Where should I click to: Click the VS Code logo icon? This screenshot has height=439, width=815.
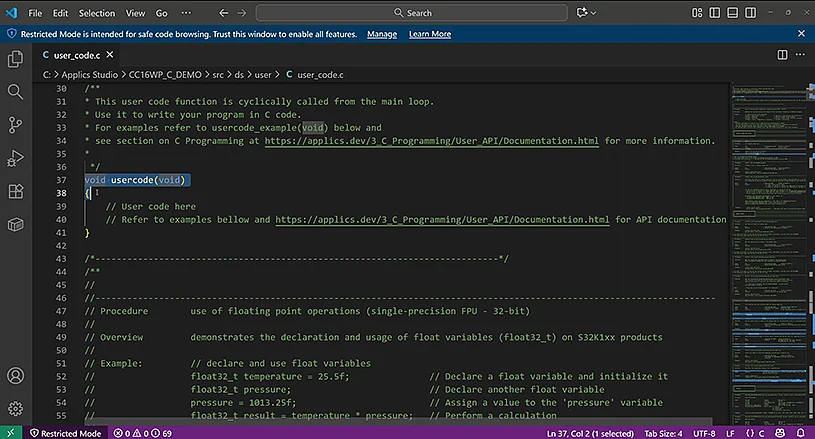(x=11, y=12)
